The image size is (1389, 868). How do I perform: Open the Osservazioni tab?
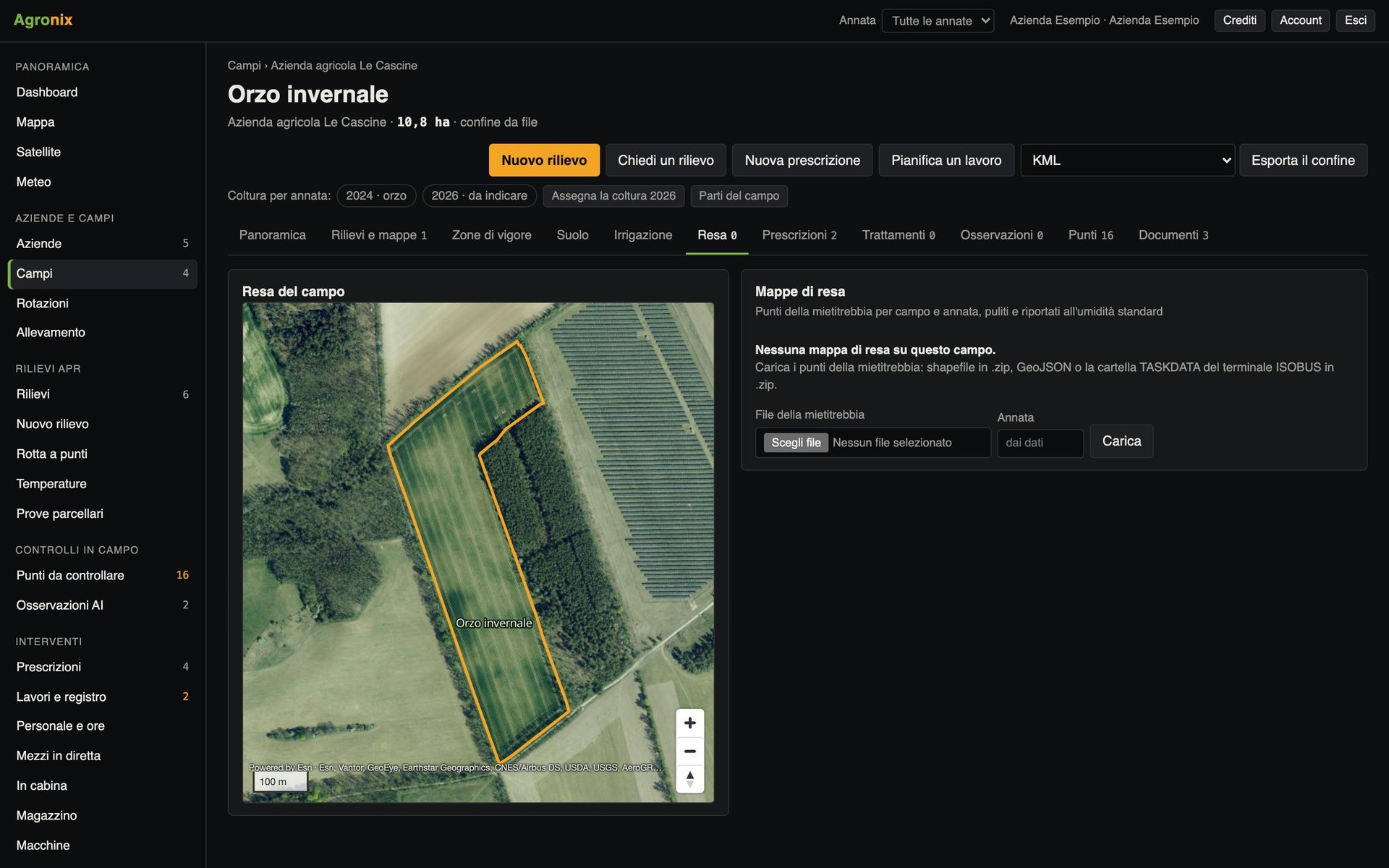coord(1001,235)
